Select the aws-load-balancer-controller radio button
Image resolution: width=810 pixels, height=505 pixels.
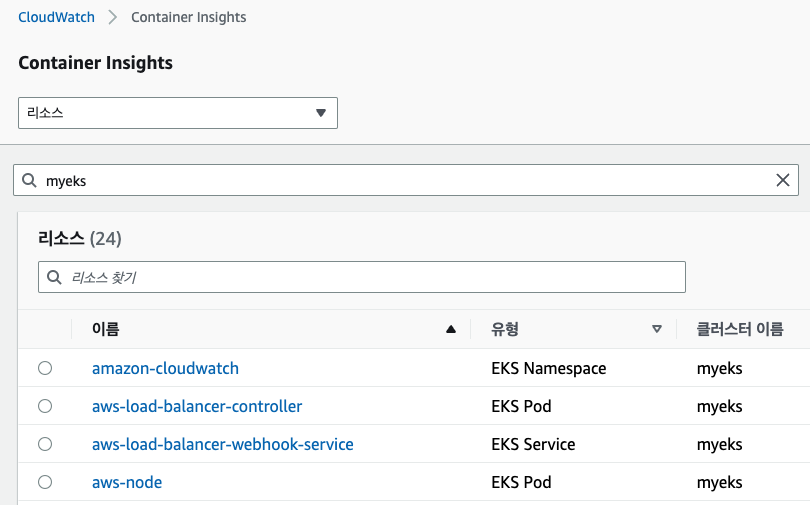pos(45,406)
